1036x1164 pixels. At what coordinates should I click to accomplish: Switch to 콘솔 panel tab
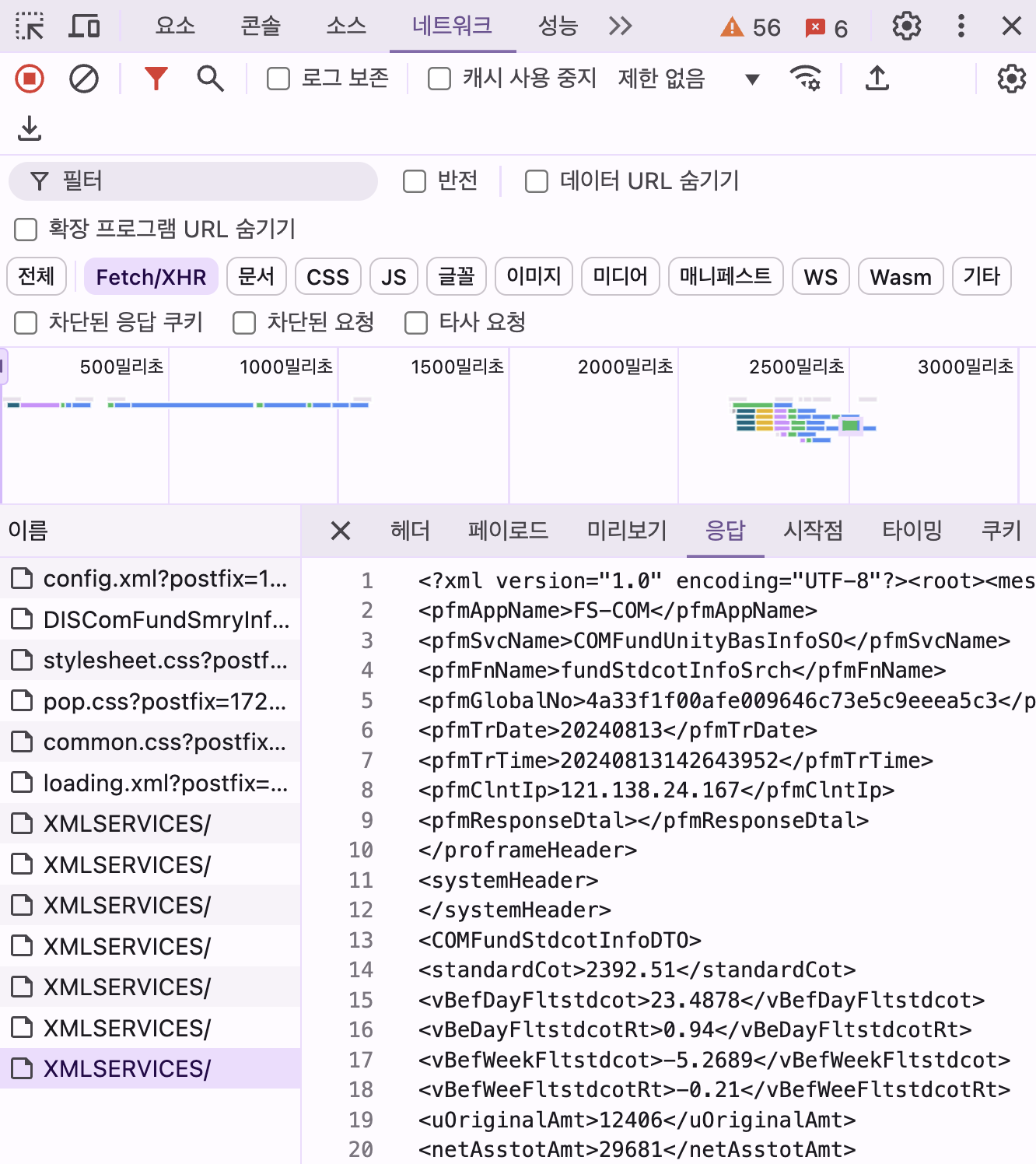tap(261, 26)
